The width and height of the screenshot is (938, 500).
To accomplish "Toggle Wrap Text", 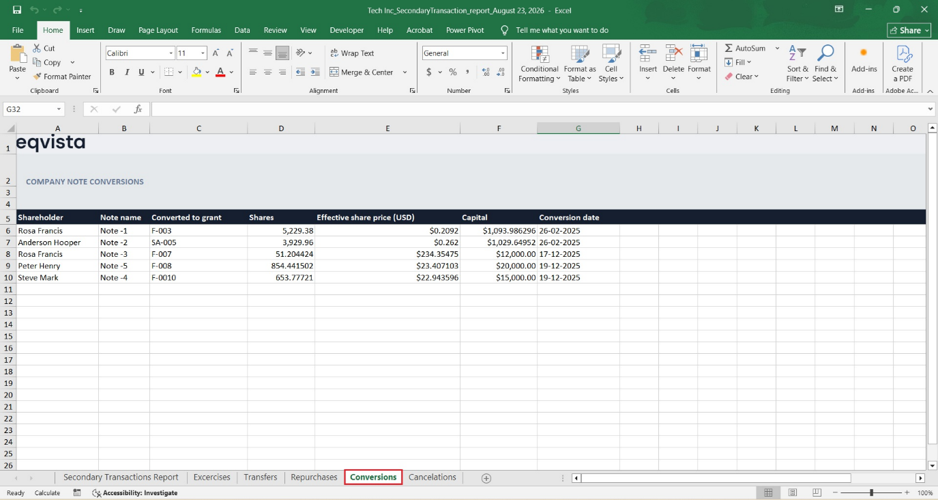I will pyautogui.click(x=352, y=53).
